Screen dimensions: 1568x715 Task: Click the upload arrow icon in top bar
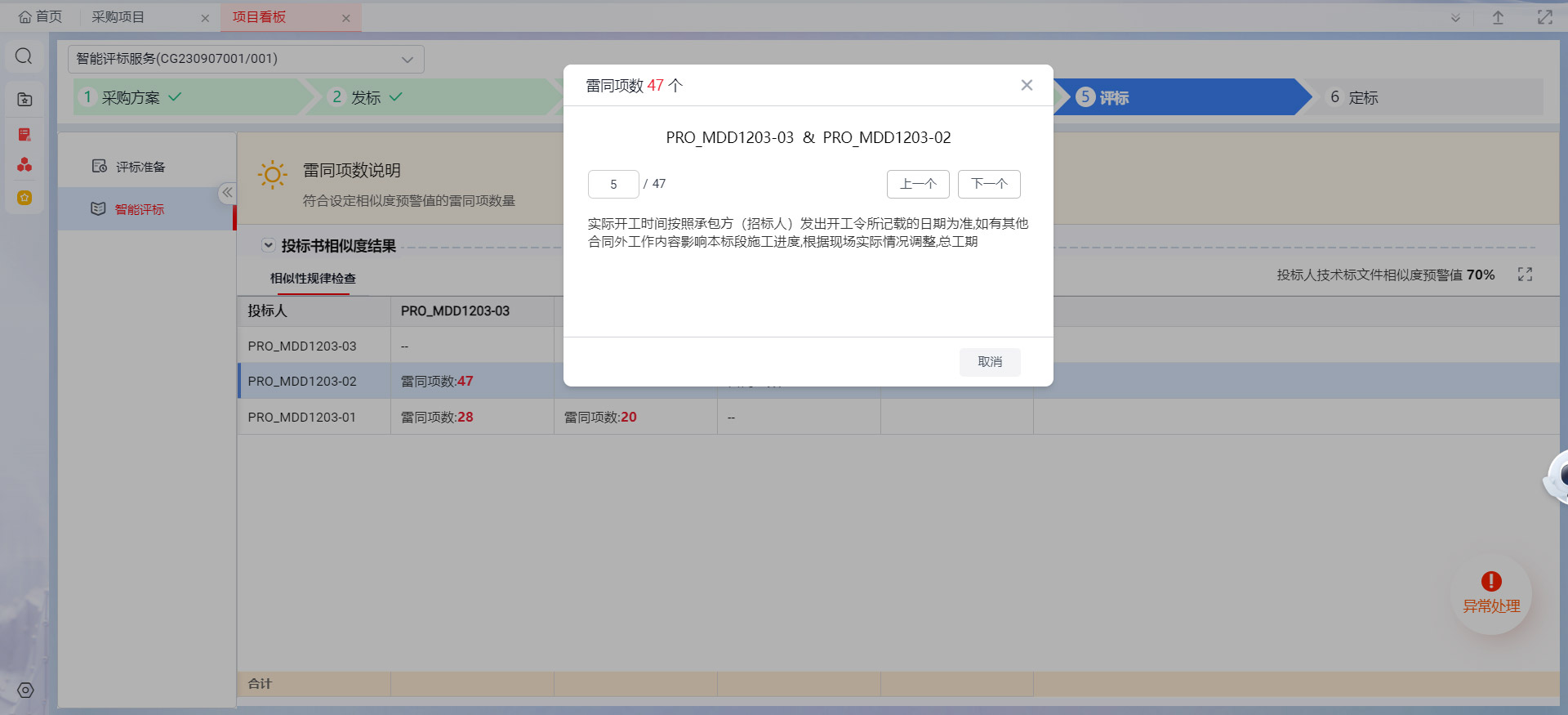pos(1498,17)
